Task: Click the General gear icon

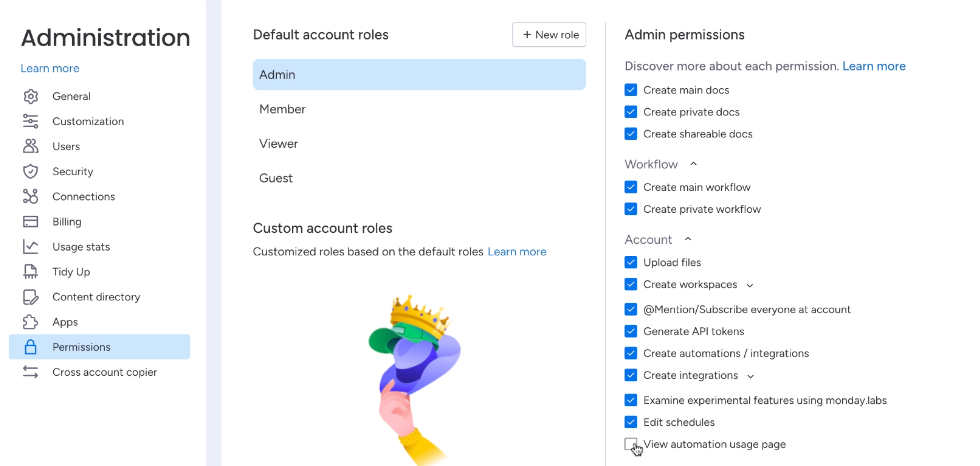Action: pyautogui.click(x=31, y=96)
